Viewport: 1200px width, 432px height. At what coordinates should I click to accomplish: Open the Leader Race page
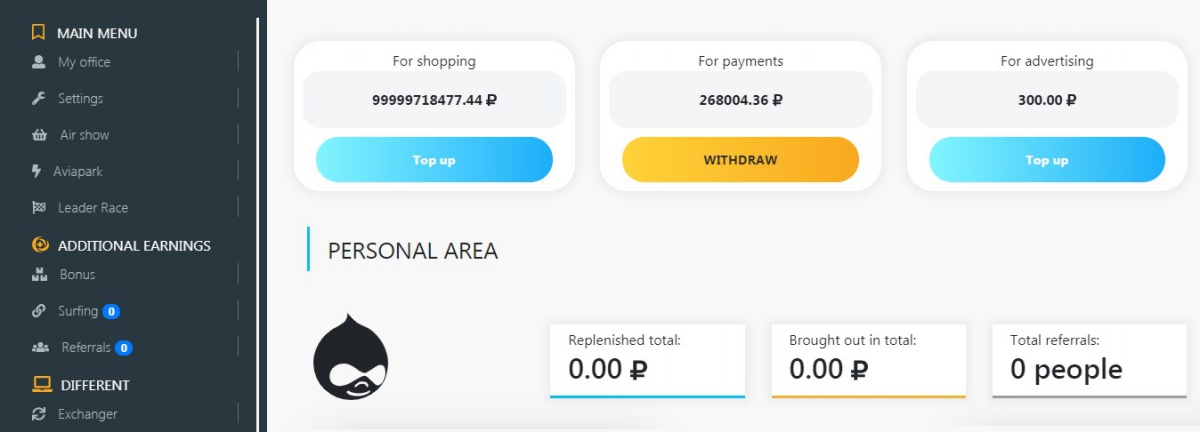(93, 208)
